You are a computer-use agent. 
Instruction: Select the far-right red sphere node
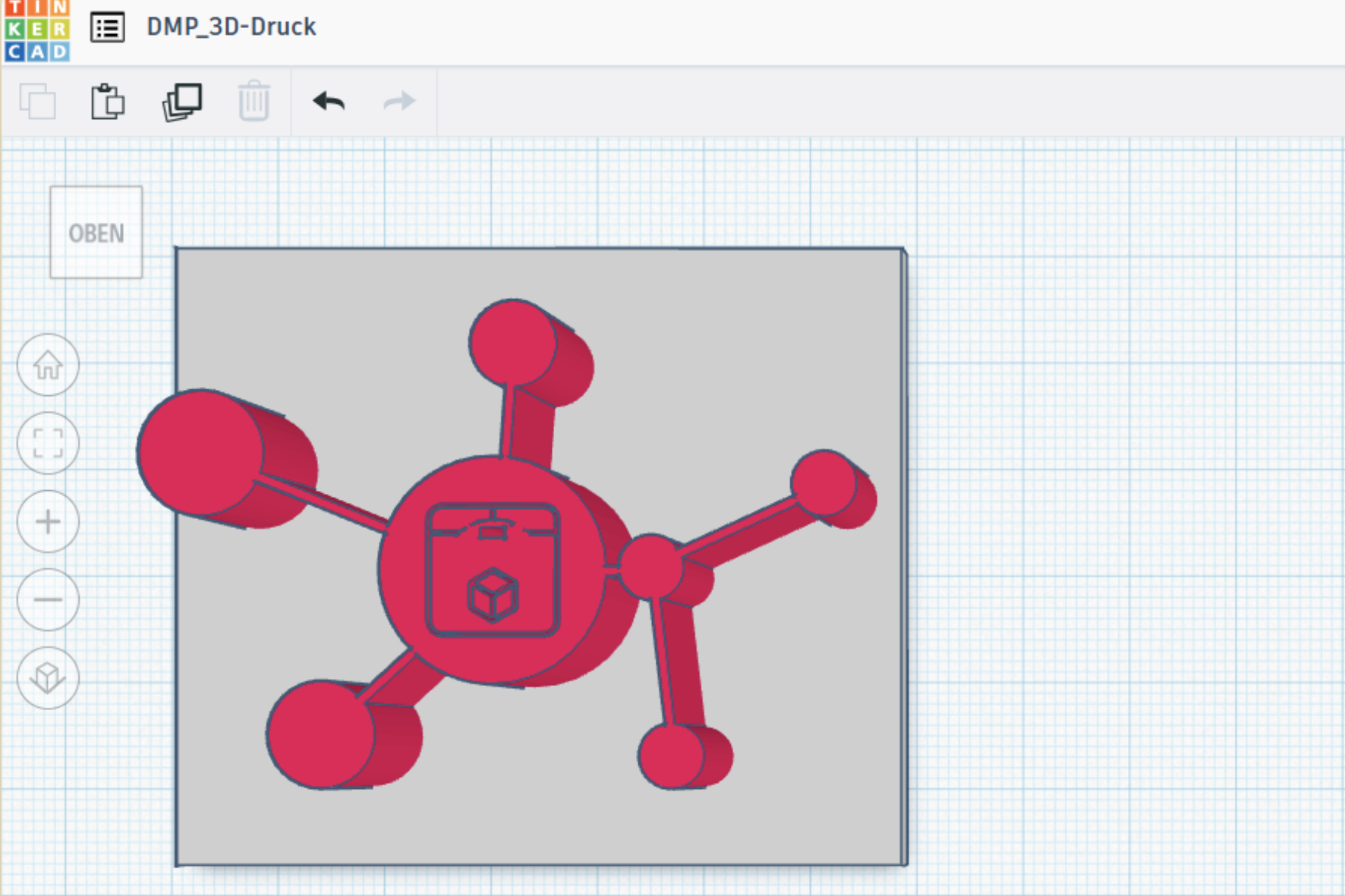point(824,483)
